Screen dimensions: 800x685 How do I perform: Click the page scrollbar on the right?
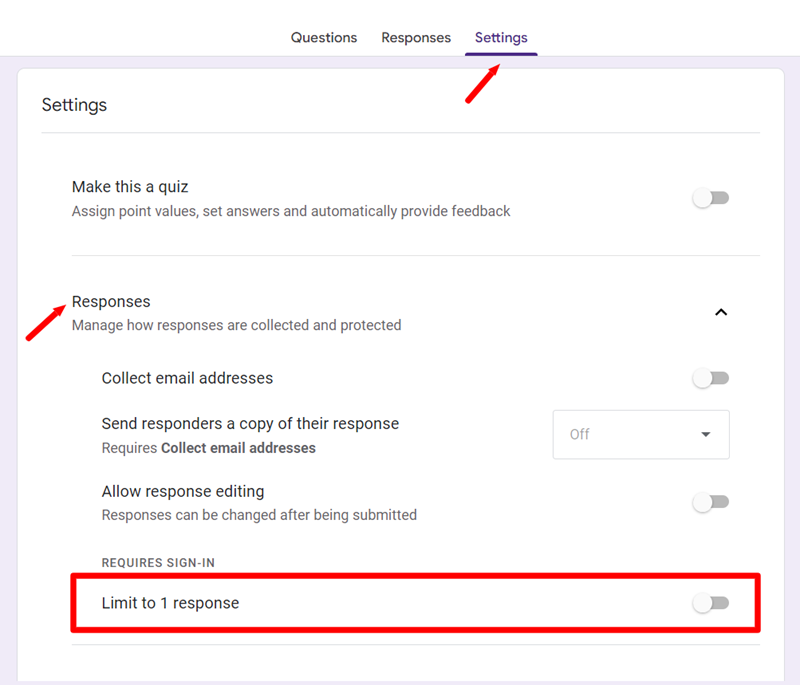tap(795, 340)
